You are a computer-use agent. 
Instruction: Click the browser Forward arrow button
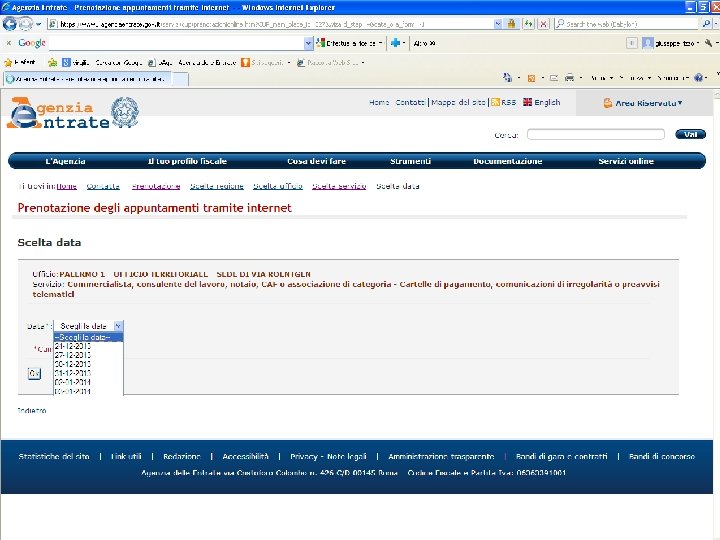pos(26,23)
